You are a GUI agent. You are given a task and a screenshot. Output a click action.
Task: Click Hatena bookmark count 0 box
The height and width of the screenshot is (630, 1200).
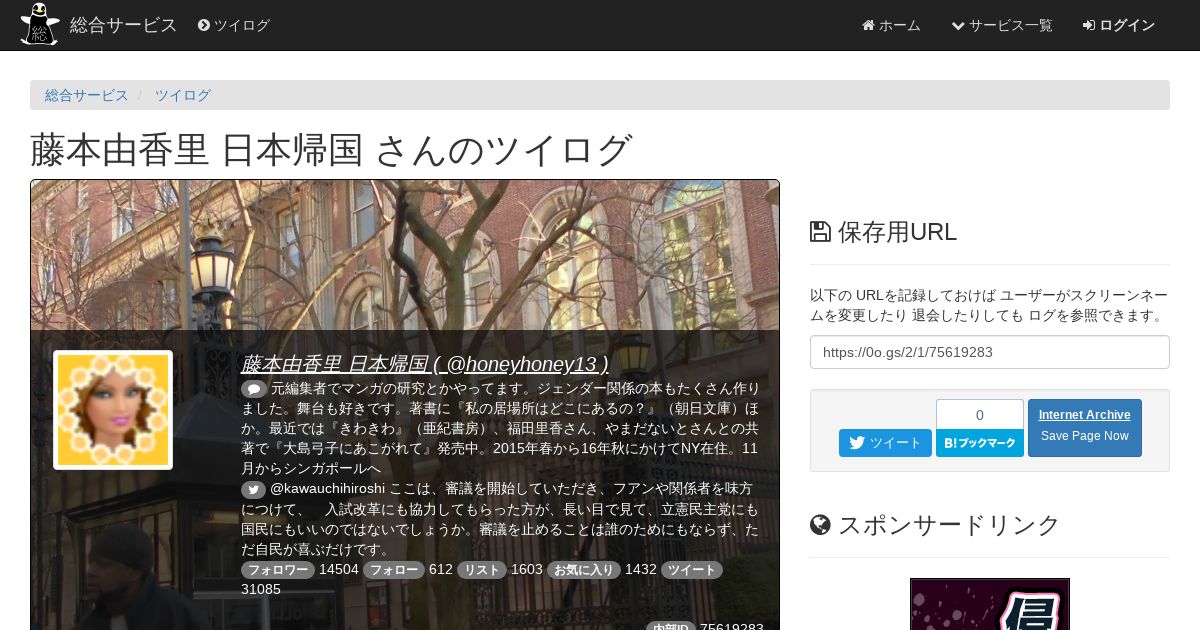(980, 414)
